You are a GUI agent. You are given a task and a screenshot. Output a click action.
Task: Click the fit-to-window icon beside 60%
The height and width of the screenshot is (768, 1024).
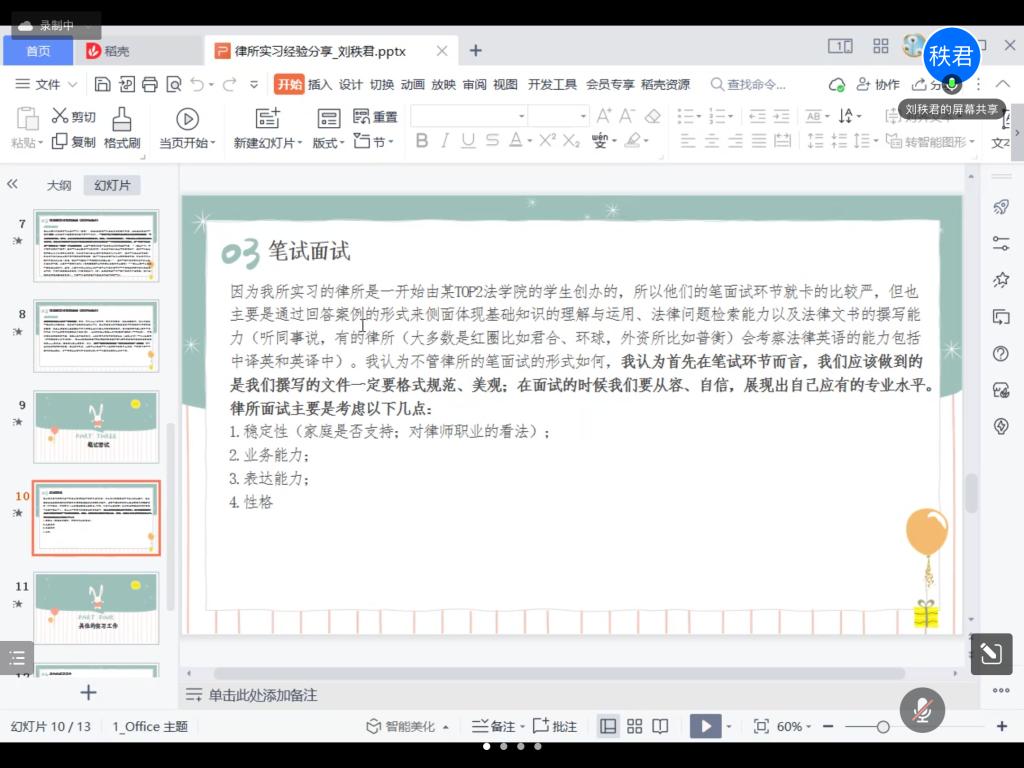[x=761, y=727]
